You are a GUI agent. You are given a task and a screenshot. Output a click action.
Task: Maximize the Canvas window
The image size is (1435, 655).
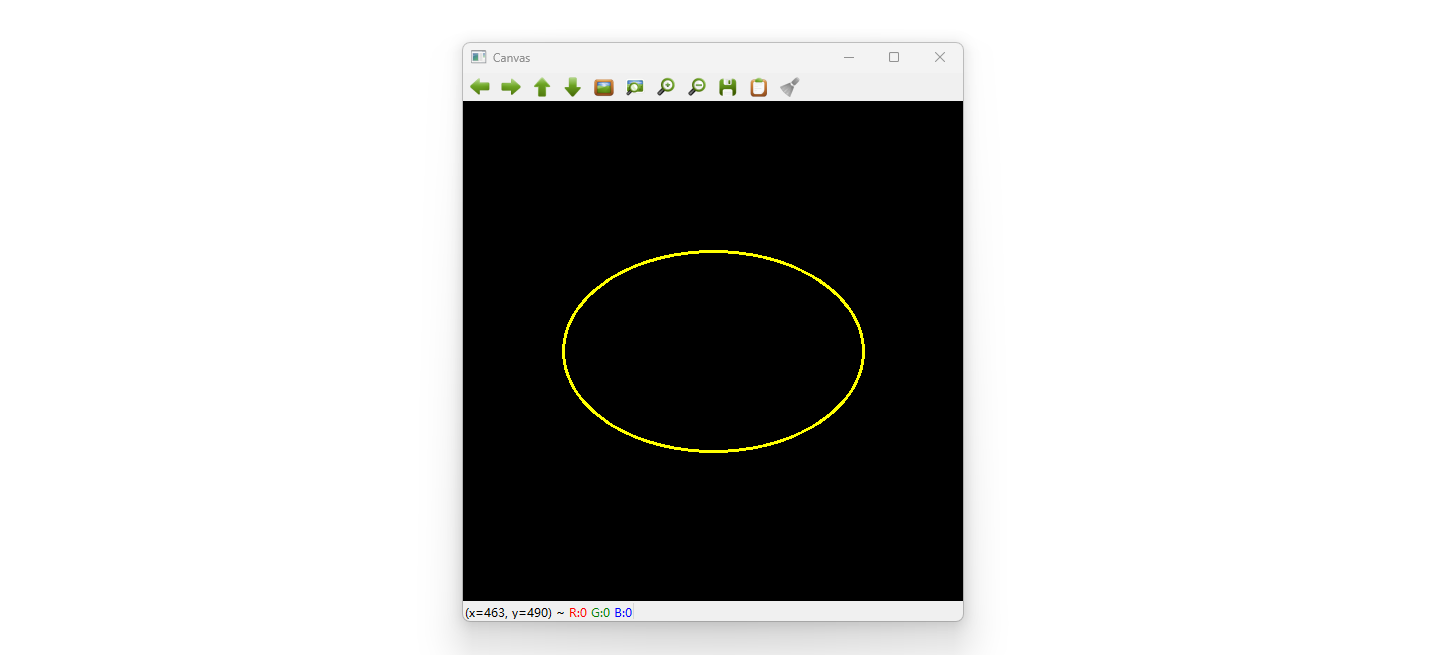tap(894, 58)
